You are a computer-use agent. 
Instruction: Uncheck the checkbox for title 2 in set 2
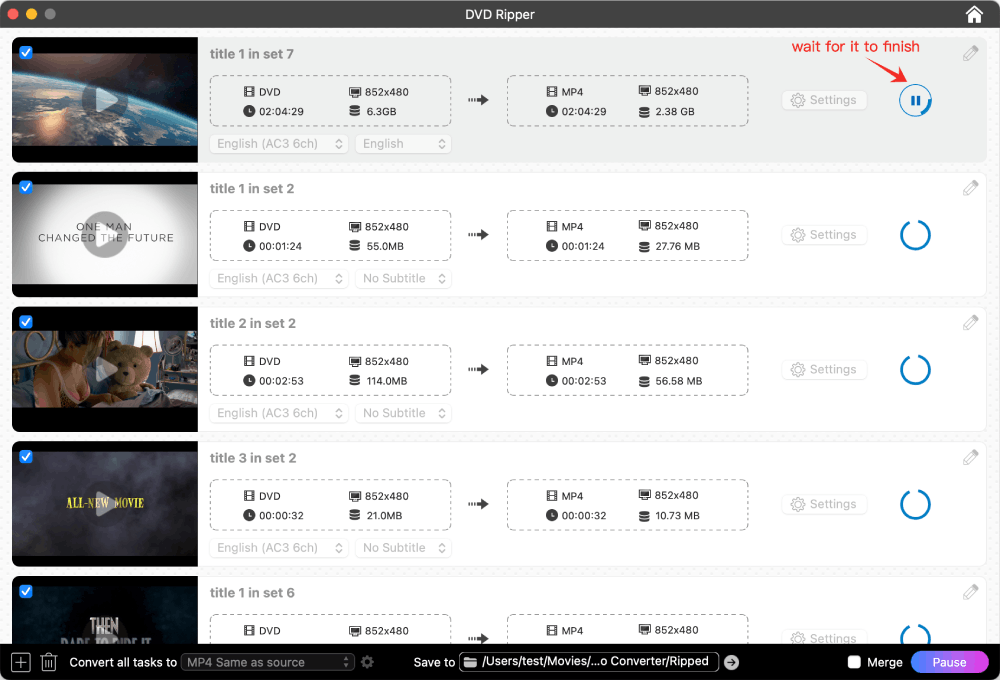pyautogui.click(x=26, y=322)
